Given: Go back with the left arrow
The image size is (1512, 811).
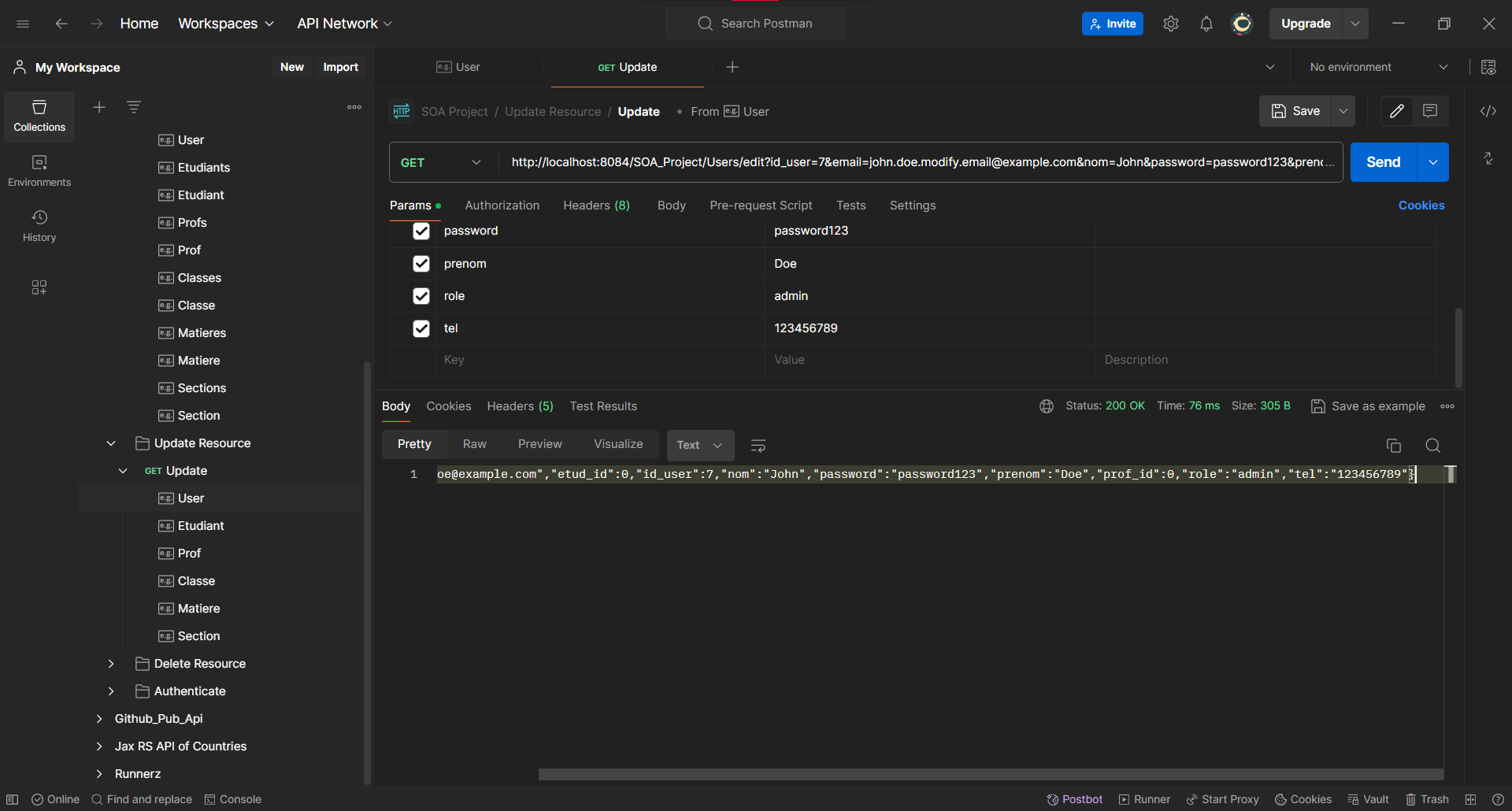Looking at the screenshot, I should pos(61,24).
